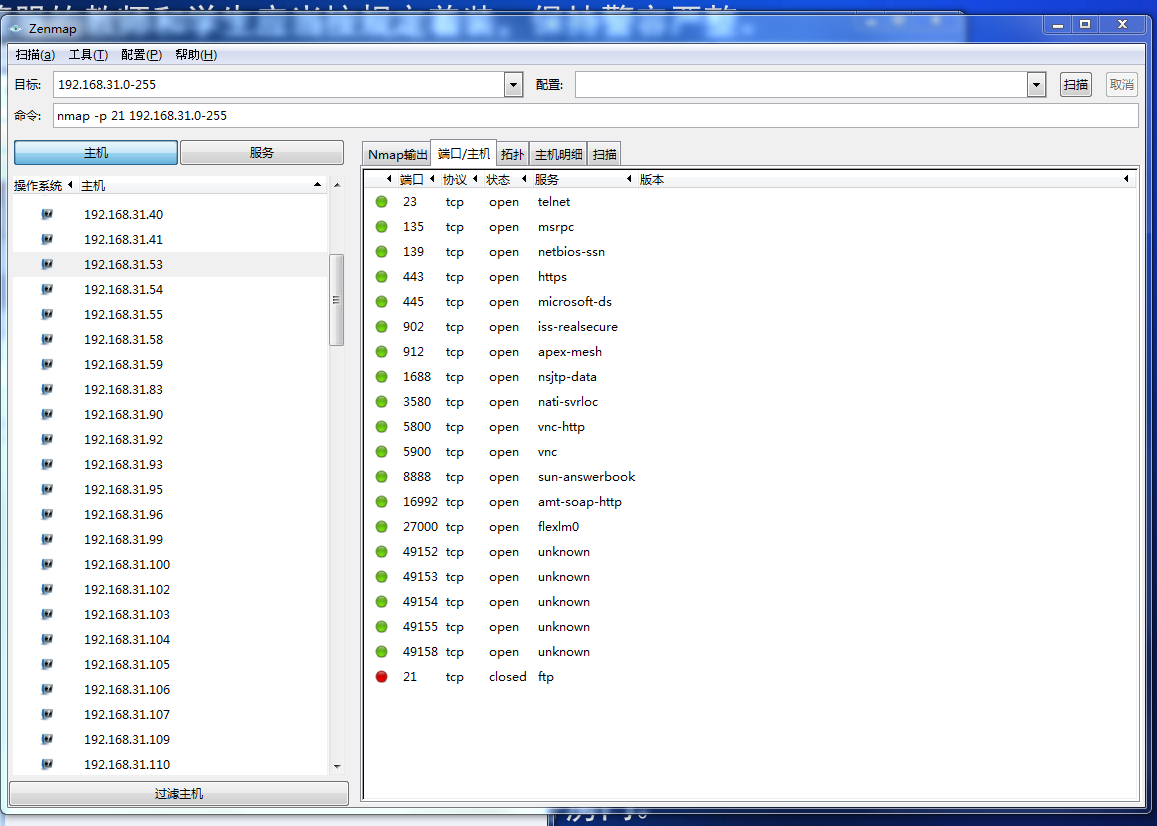Click the Zenmap title bar app icon
This screenshot has height=826, width=1157.
pos(15,28)
